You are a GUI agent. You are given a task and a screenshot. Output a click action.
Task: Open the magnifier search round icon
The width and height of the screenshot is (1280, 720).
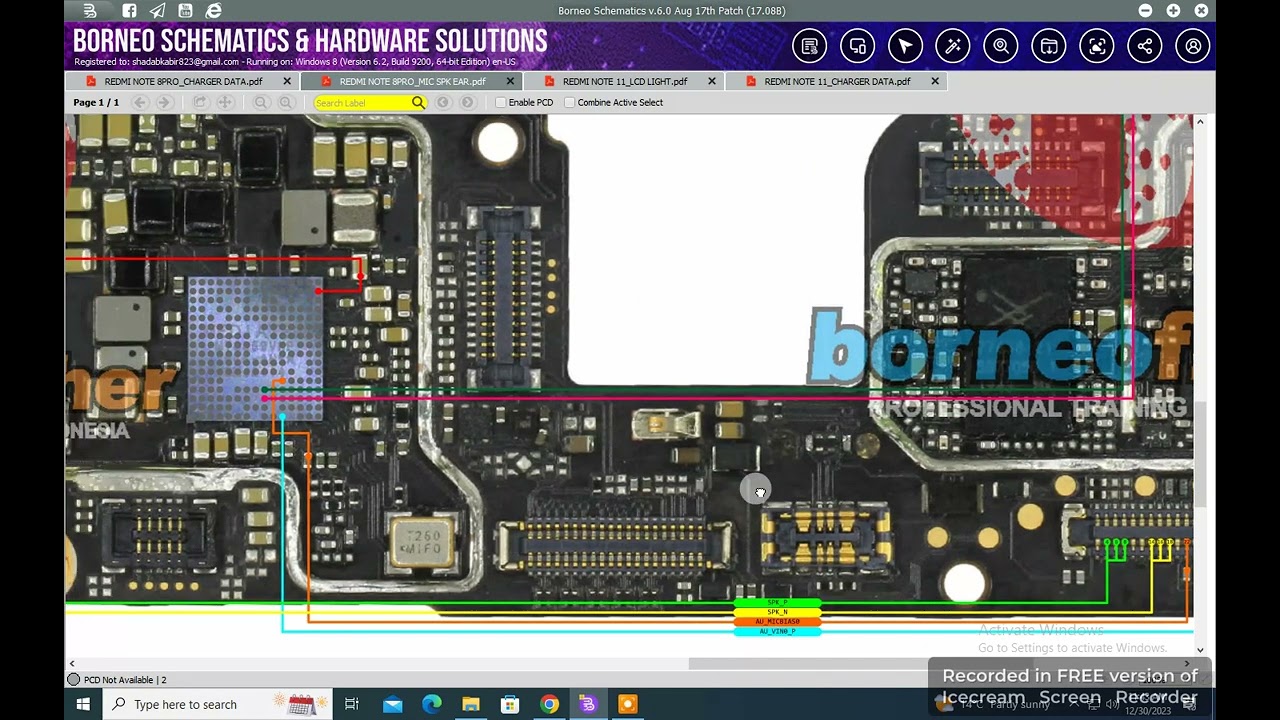tap(1001, 46)
